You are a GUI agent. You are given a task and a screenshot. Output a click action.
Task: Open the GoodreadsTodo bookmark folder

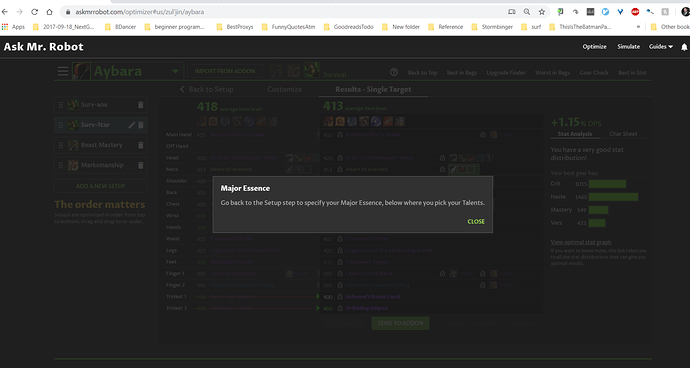(349, 27)
